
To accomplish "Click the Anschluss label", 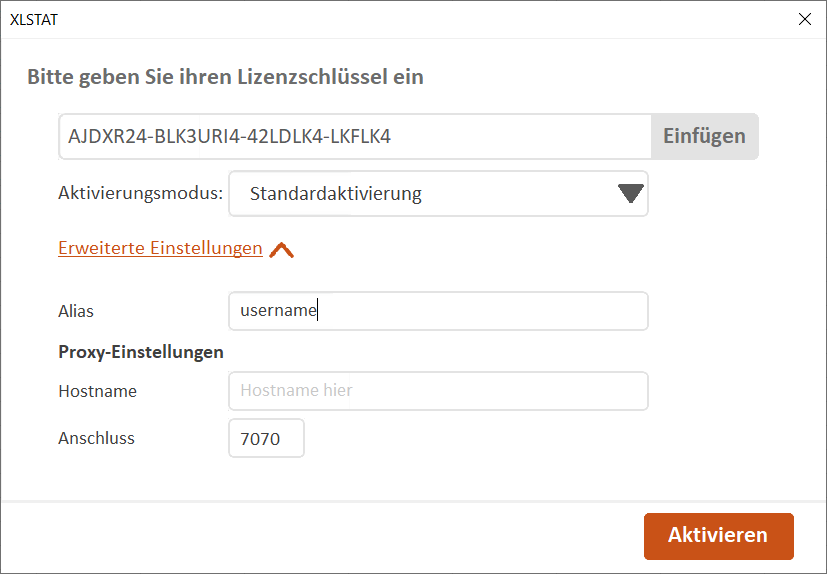I will (96, 438).
